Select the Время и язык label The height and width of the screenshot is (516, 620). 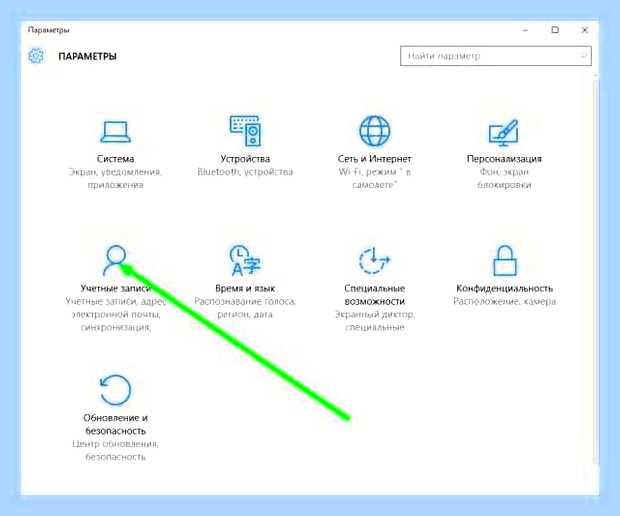245,288
